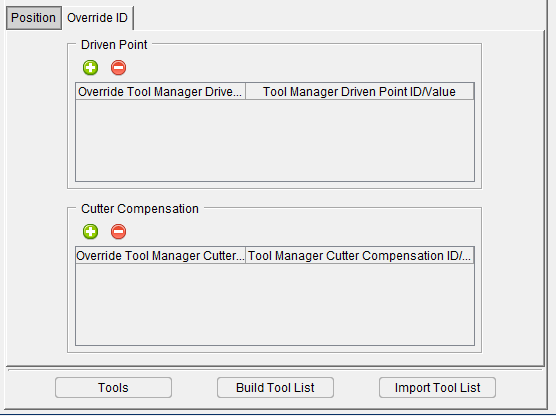Click the Cutter Compensation group label

pyautogui.click(x=140, y=209)
